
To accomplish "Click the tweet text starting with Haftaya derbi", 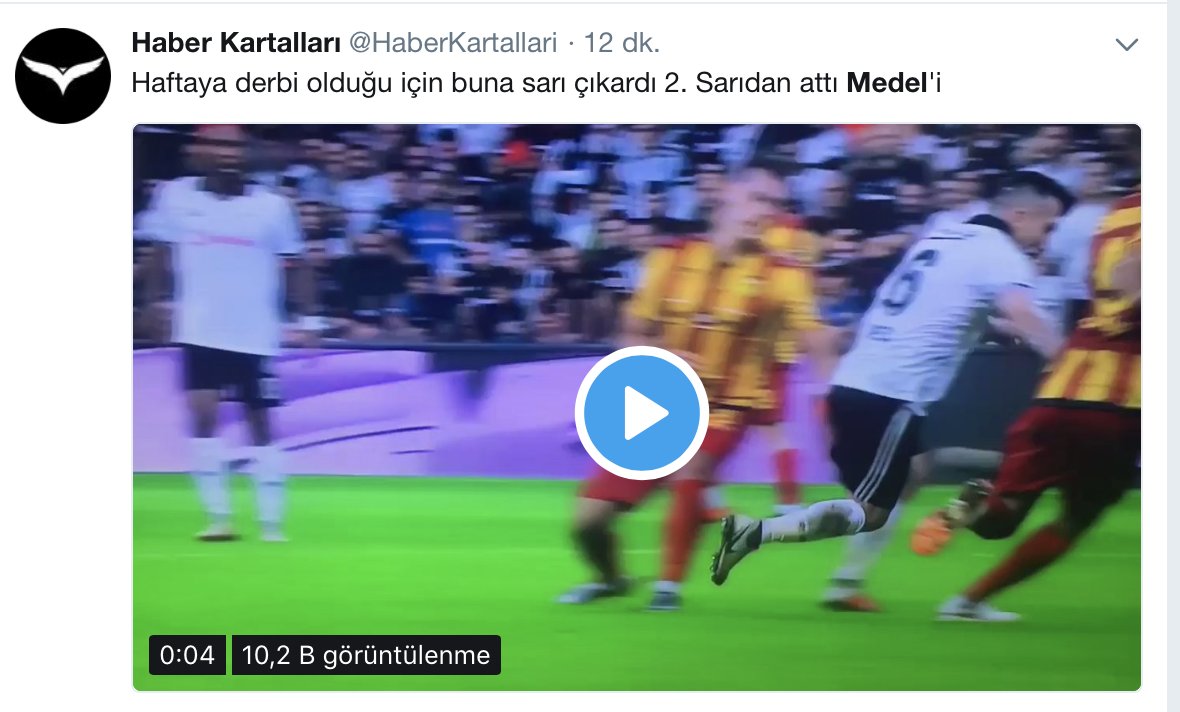I will point(536,83).
